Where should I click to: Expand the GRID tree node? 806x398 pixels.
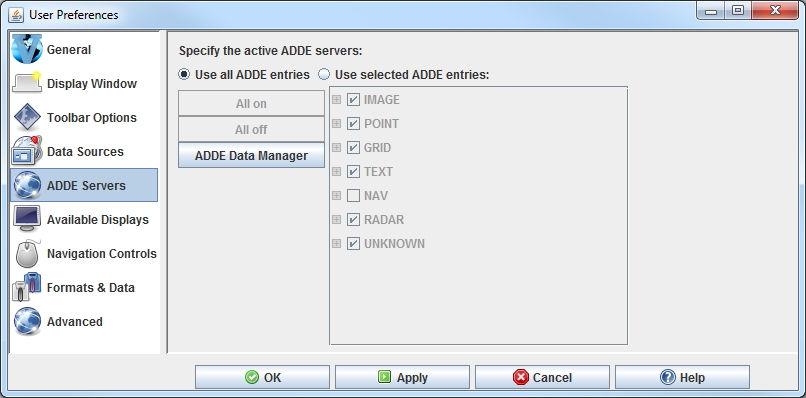coord(336,148)
